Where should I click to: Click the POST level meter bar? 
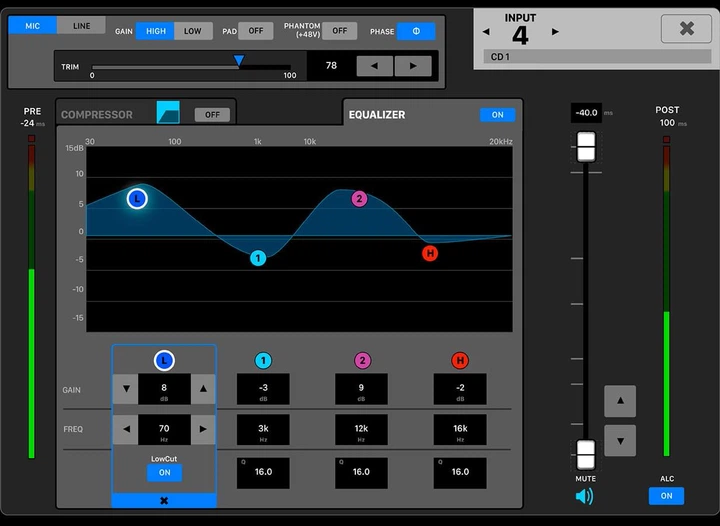pyautogui.click(x=666, y=296)
